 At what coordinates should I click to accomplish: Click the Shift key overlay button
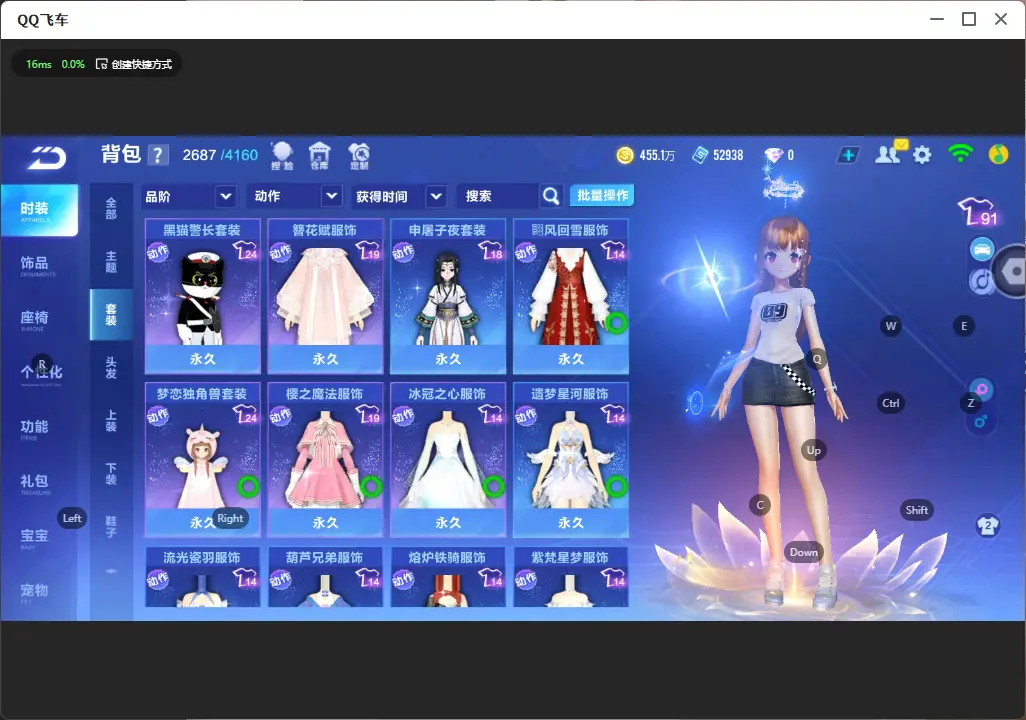(916, 510)
